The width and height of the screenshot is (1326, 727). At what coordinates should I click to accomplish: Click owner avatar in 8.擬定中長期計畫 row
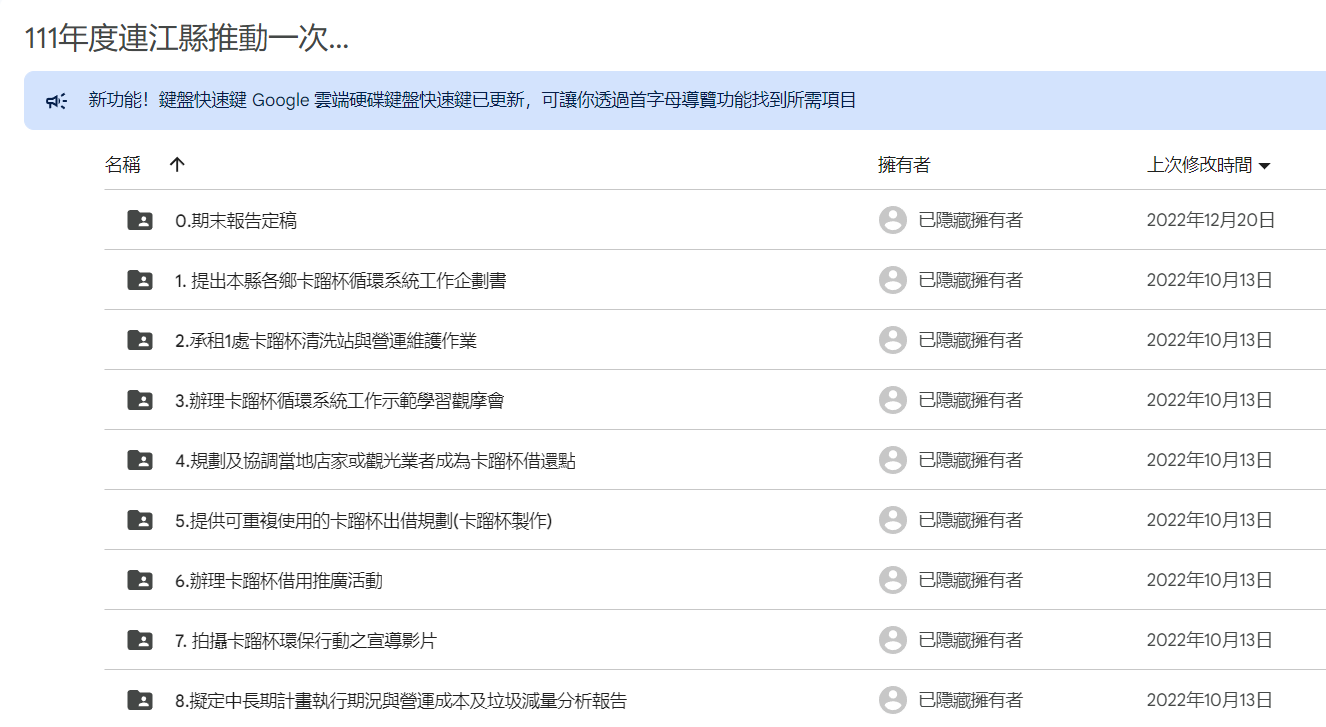(x=893, y=700)
